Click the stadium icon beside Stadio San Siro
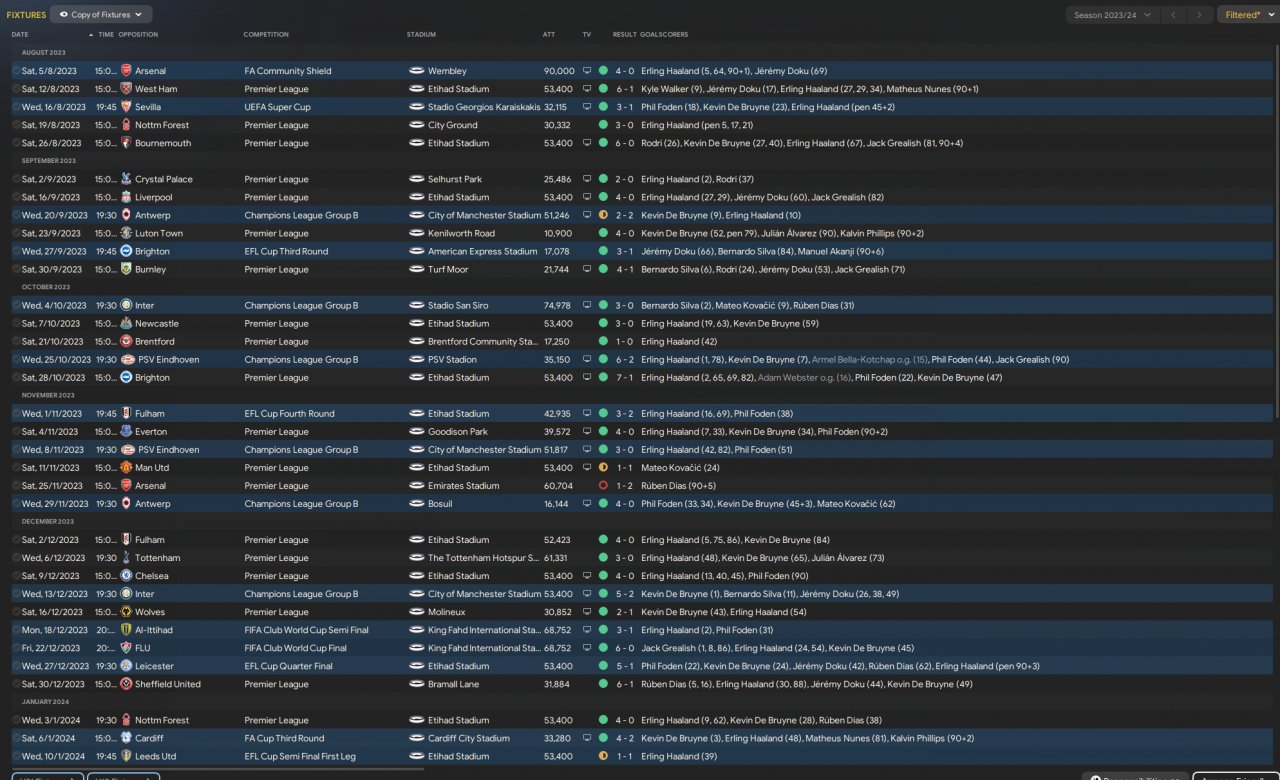1280x780 pixels. pos(417,305)
